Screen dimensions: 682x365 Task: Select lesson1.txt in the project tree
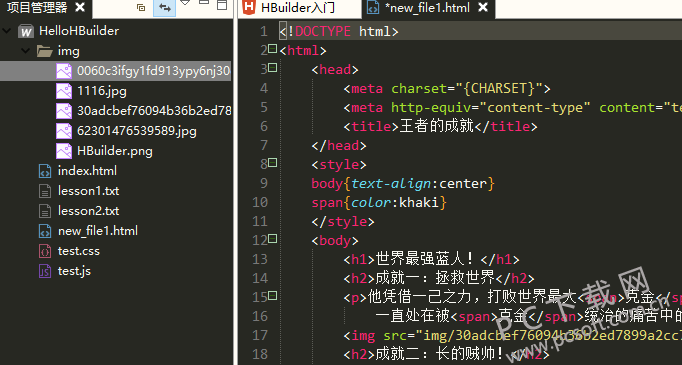point(88,191)
